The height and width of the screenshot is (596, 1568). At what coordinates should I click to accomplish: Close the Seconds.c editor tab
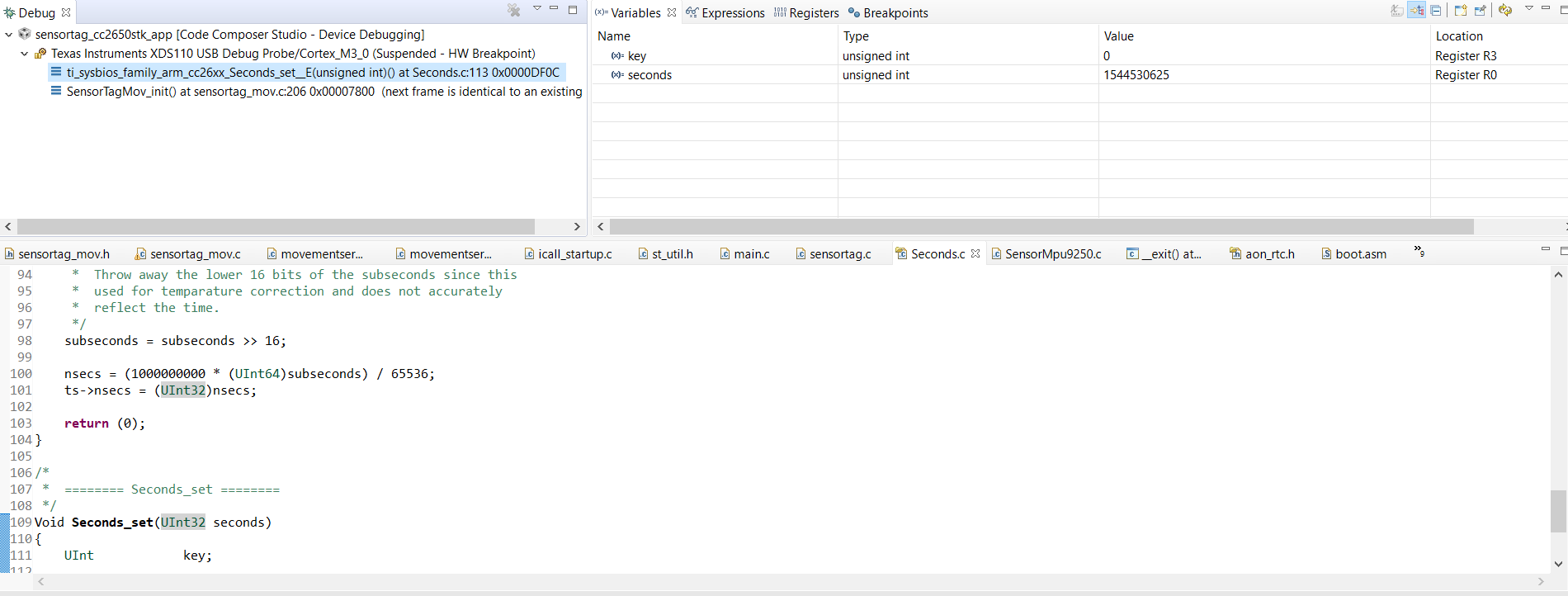click(975, 253)
